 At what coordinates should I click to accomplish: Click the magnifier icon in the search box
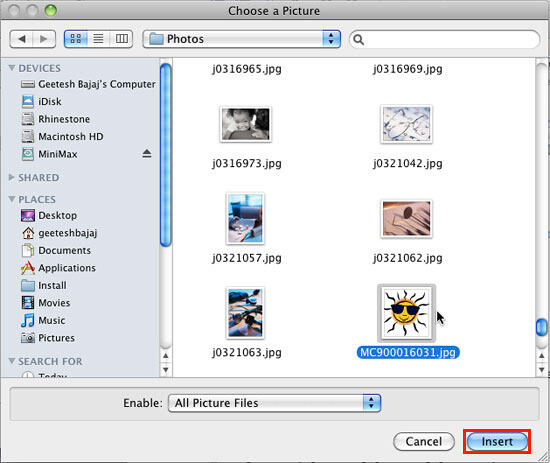[x=358, y=39]
